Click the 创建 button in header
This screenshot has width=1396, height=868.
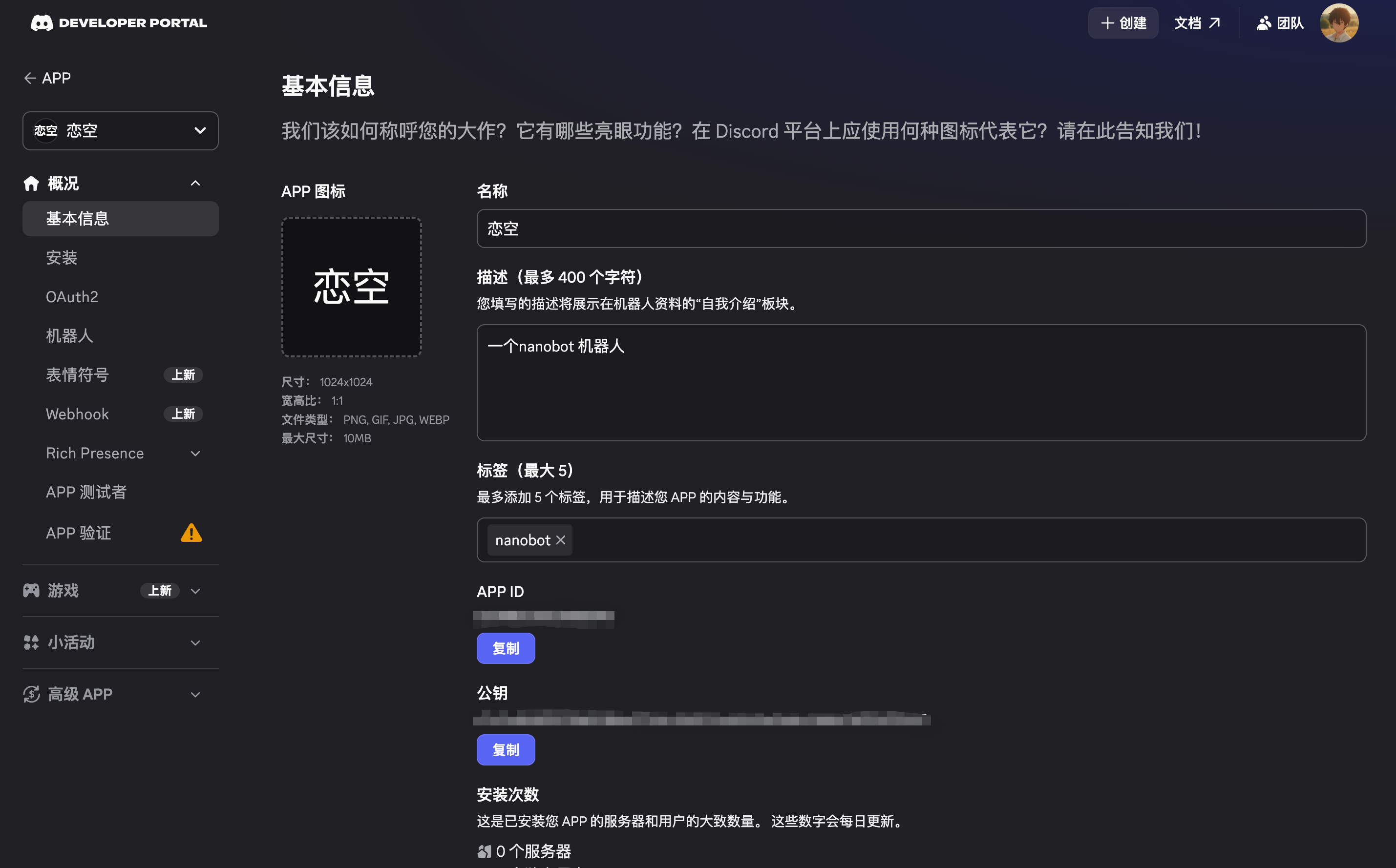point(1122,23)
